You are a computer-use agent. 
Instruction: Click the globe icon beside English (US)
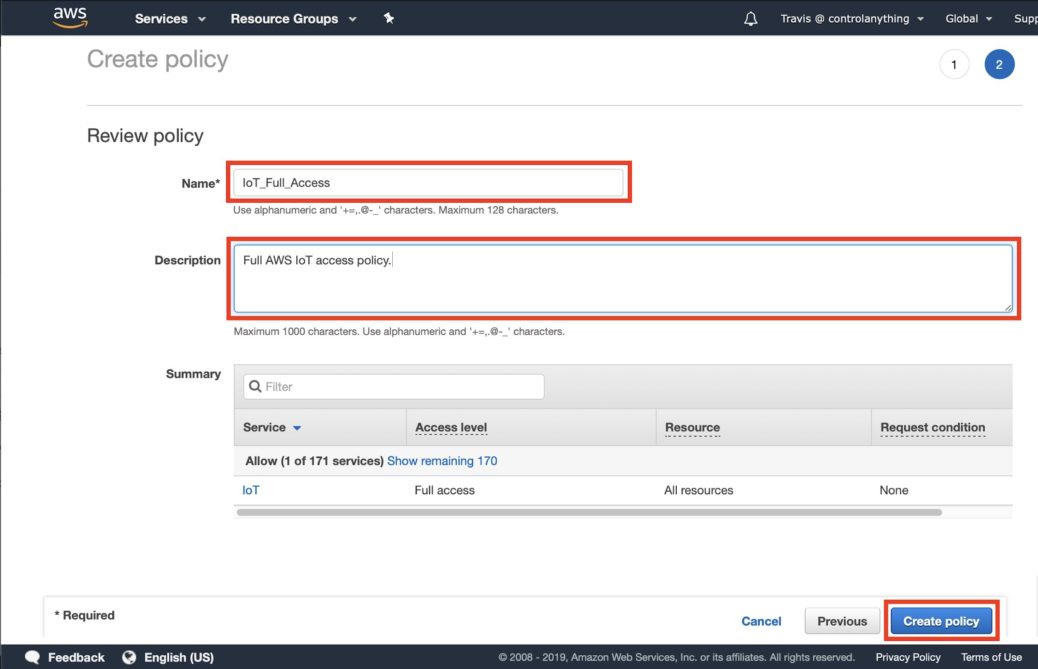coord(128,657)
